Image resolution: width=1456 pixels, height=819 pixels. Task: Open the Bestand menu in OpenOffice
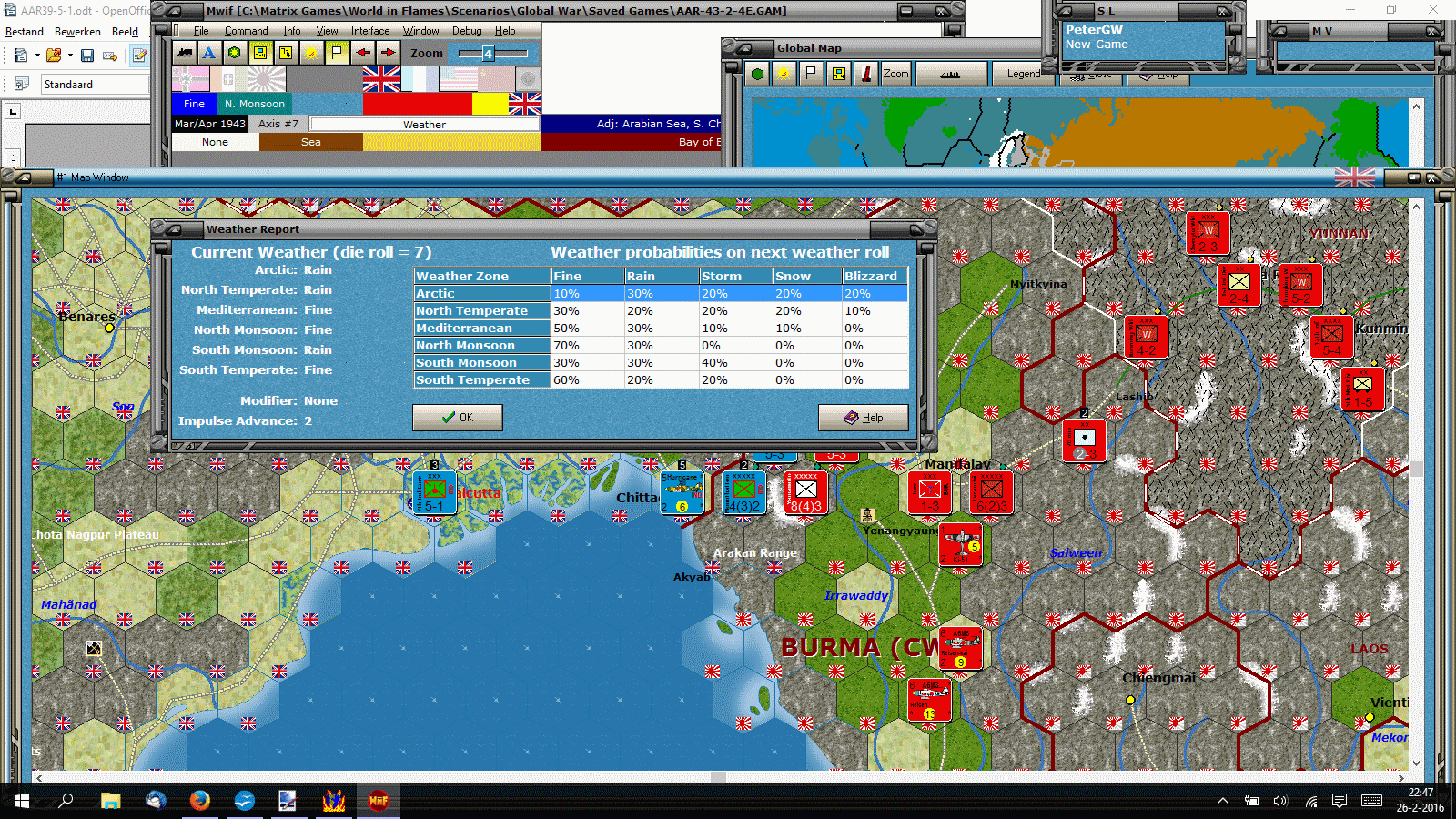coord(25,32)
